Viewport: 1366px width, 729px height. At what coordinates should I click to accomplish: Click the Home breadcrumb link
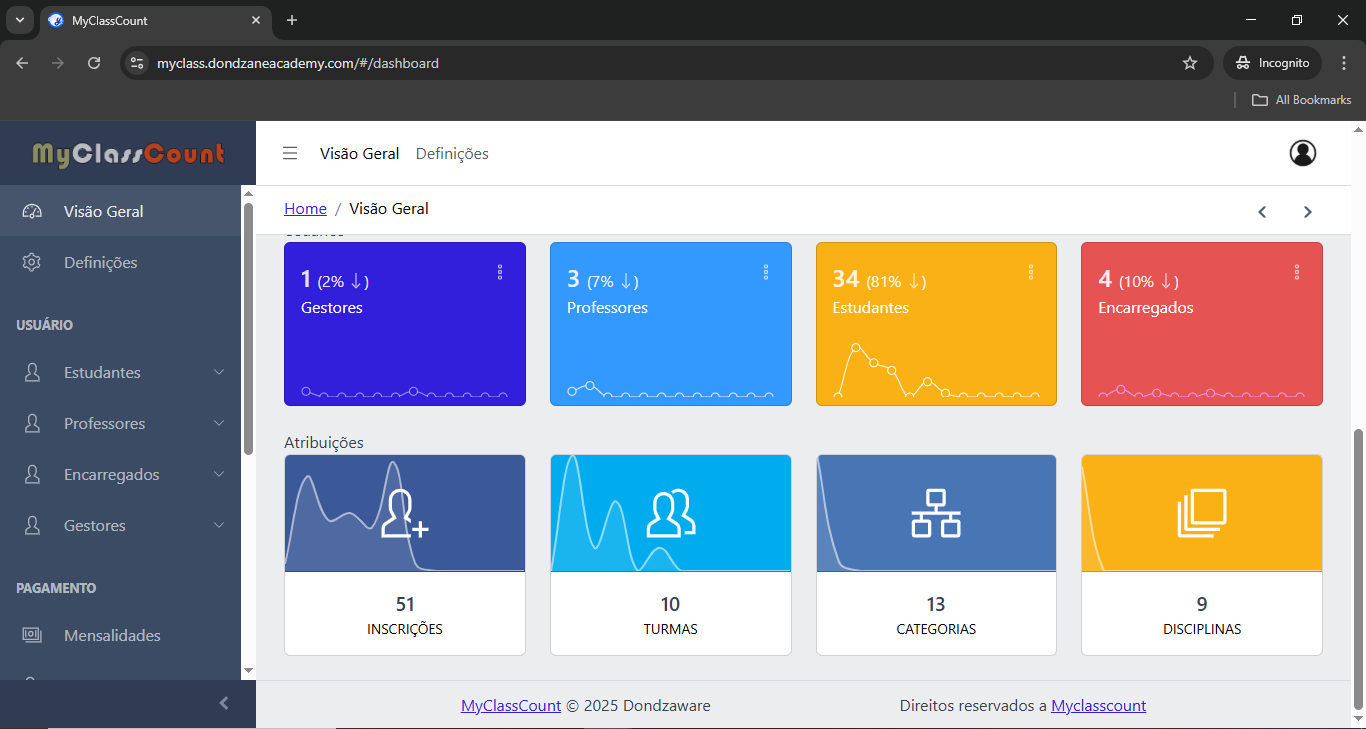tap(305, 208)
